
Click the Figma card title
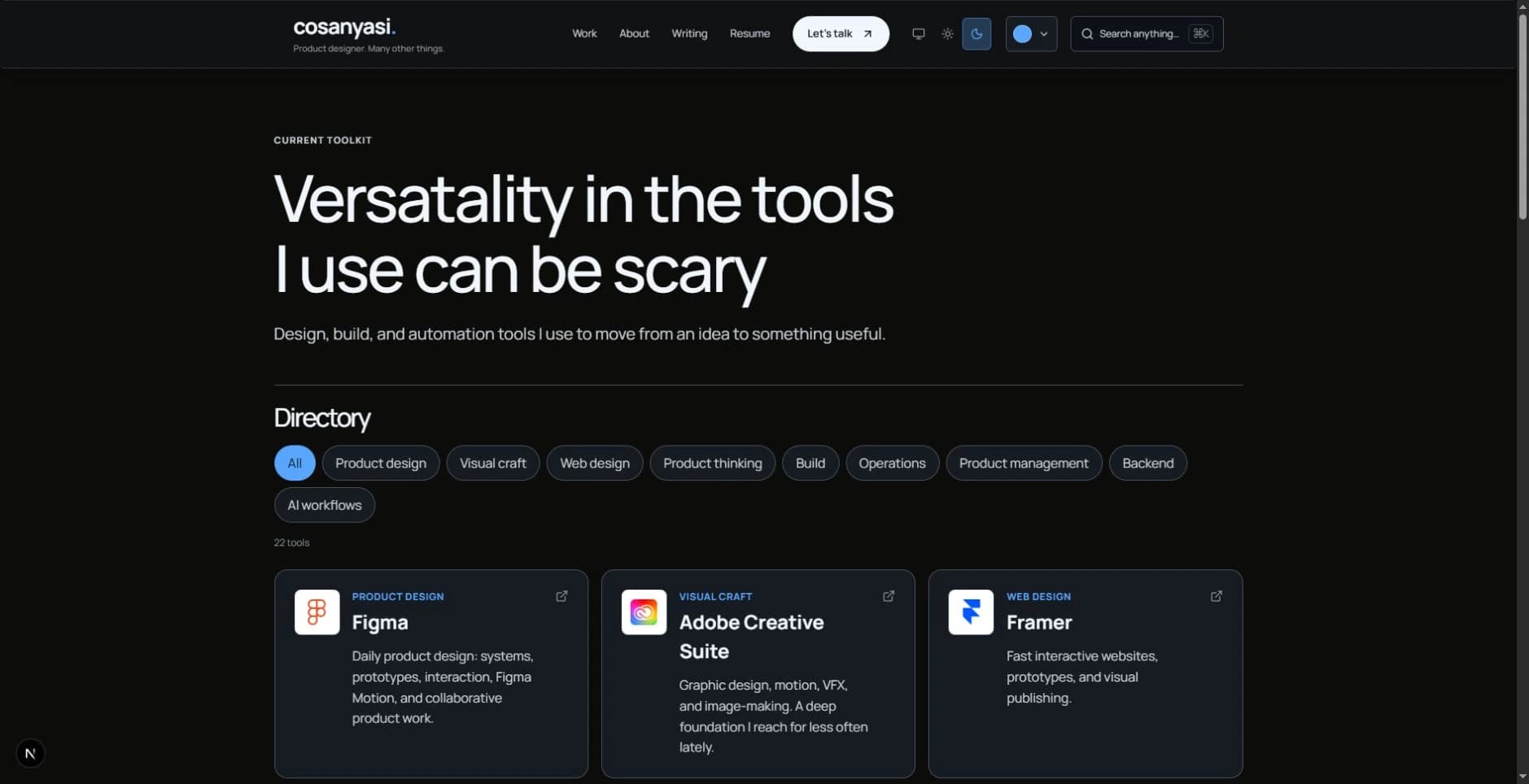[380, 622]
